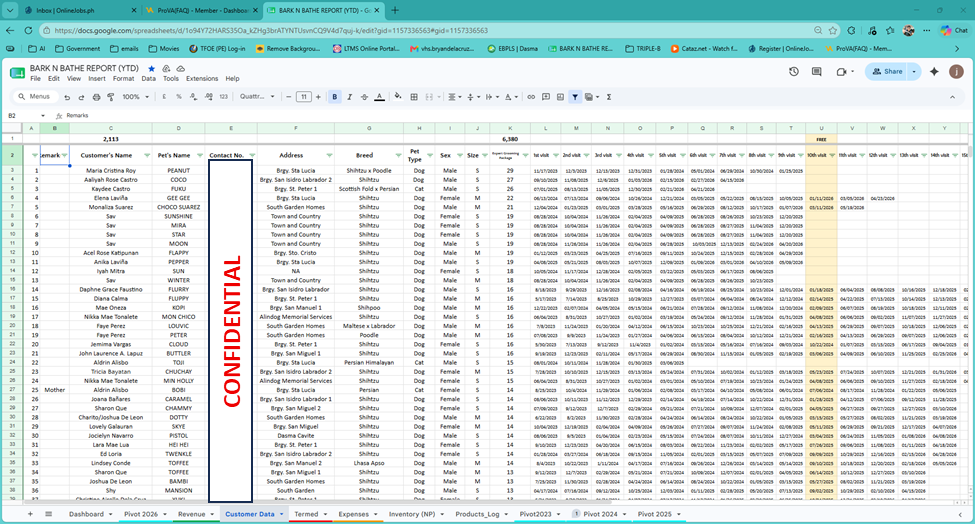975x524 pixels.
Task: Open Functions sigma icon
Action: [609, 97]
